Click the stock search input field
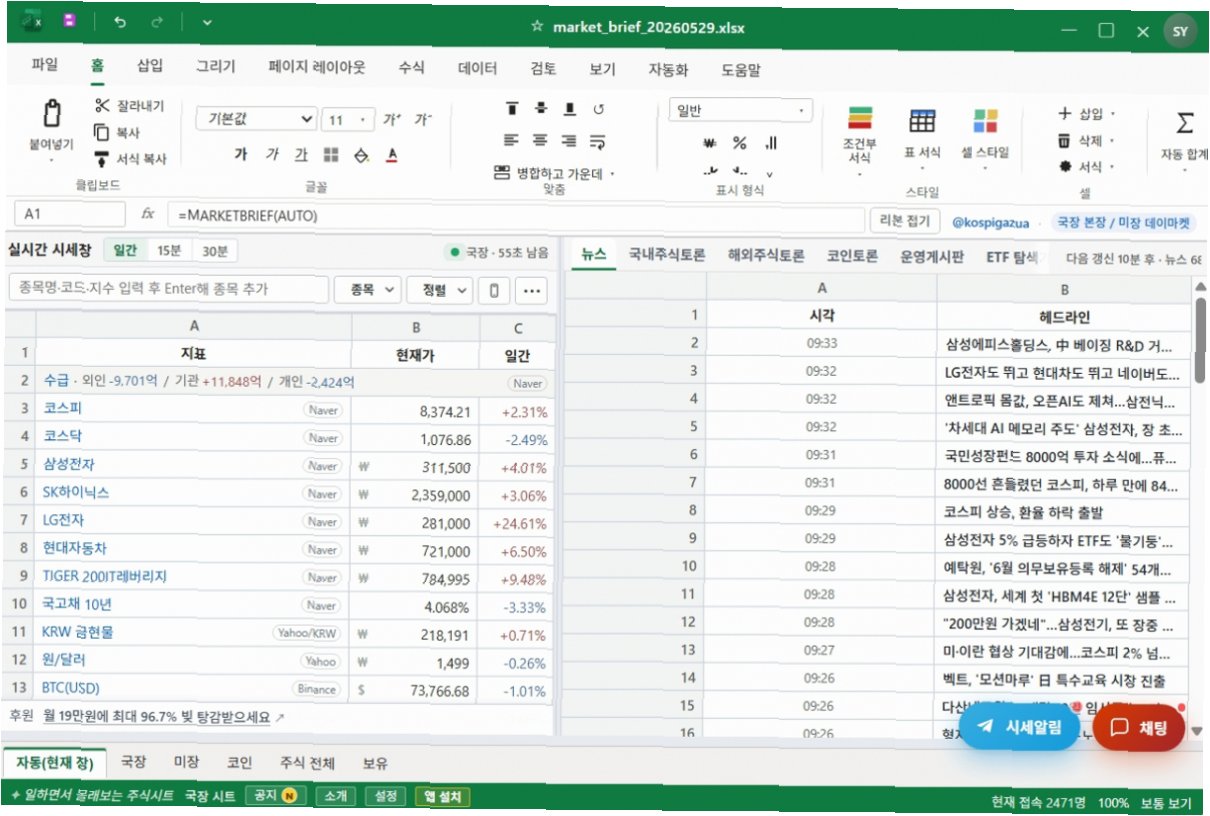Image resolution: width=1210 pixels, height=816 pixels. (168, 289)
